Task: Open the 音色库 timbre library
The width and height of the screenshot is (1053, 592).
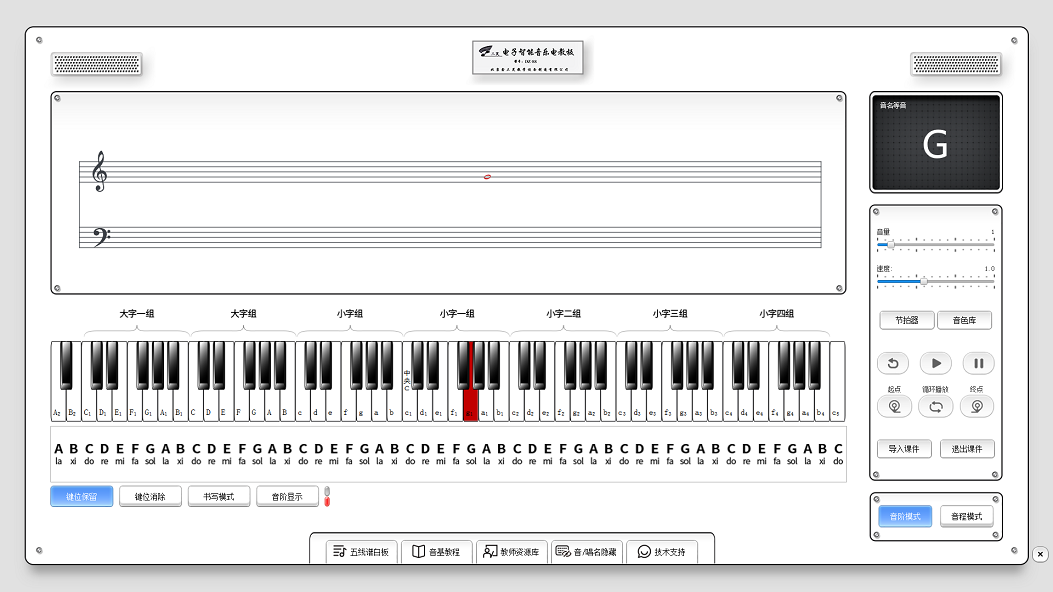Action: 964,320
